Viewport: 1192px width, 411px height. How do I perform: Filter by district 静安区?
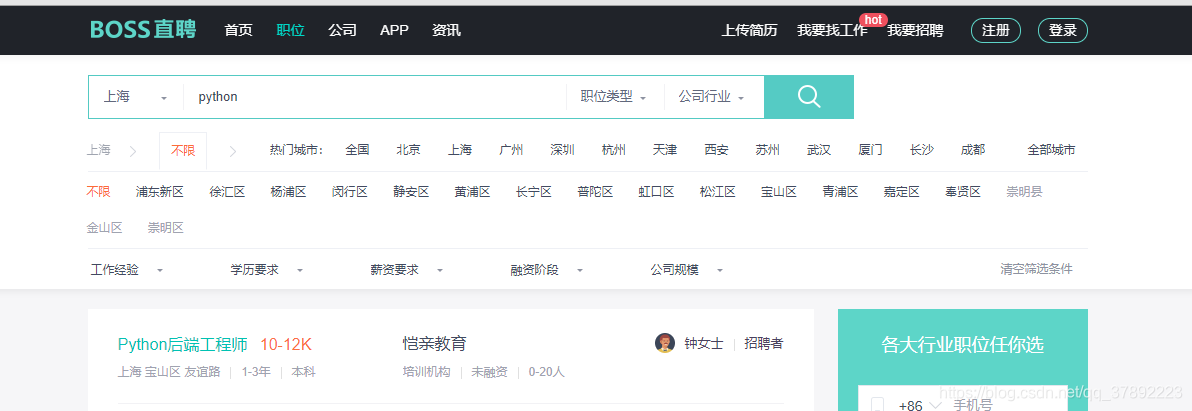[x=411, y=191]
